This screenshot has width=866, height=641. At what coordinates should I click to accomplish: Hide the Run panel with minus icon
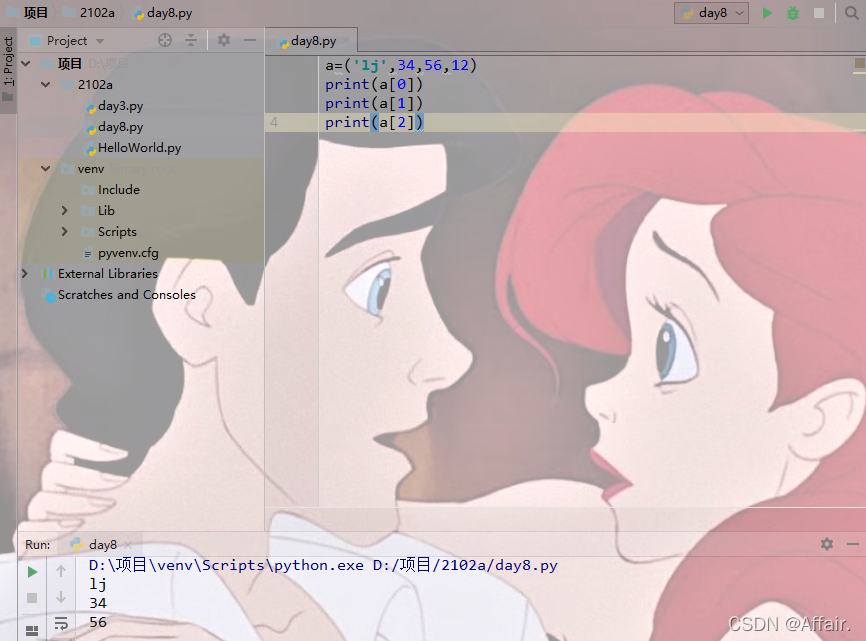853,544
